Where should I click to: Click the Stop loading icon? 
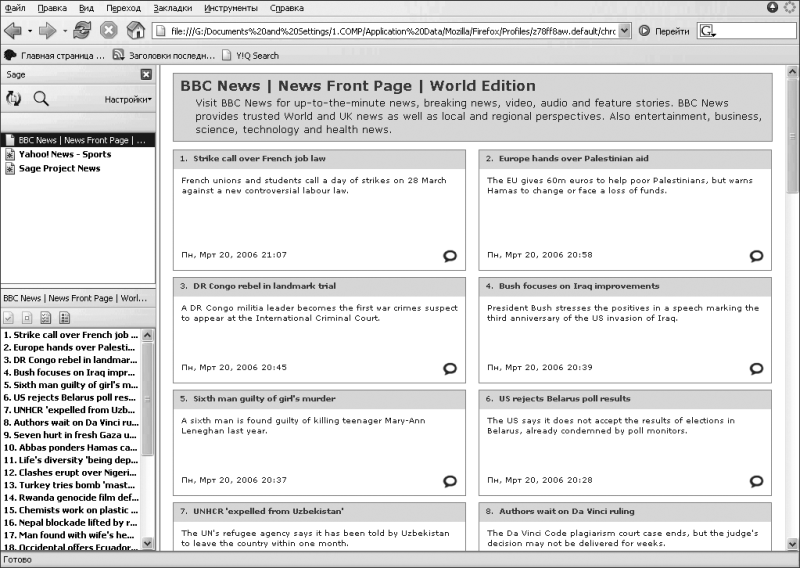click(x=109, y=31)
